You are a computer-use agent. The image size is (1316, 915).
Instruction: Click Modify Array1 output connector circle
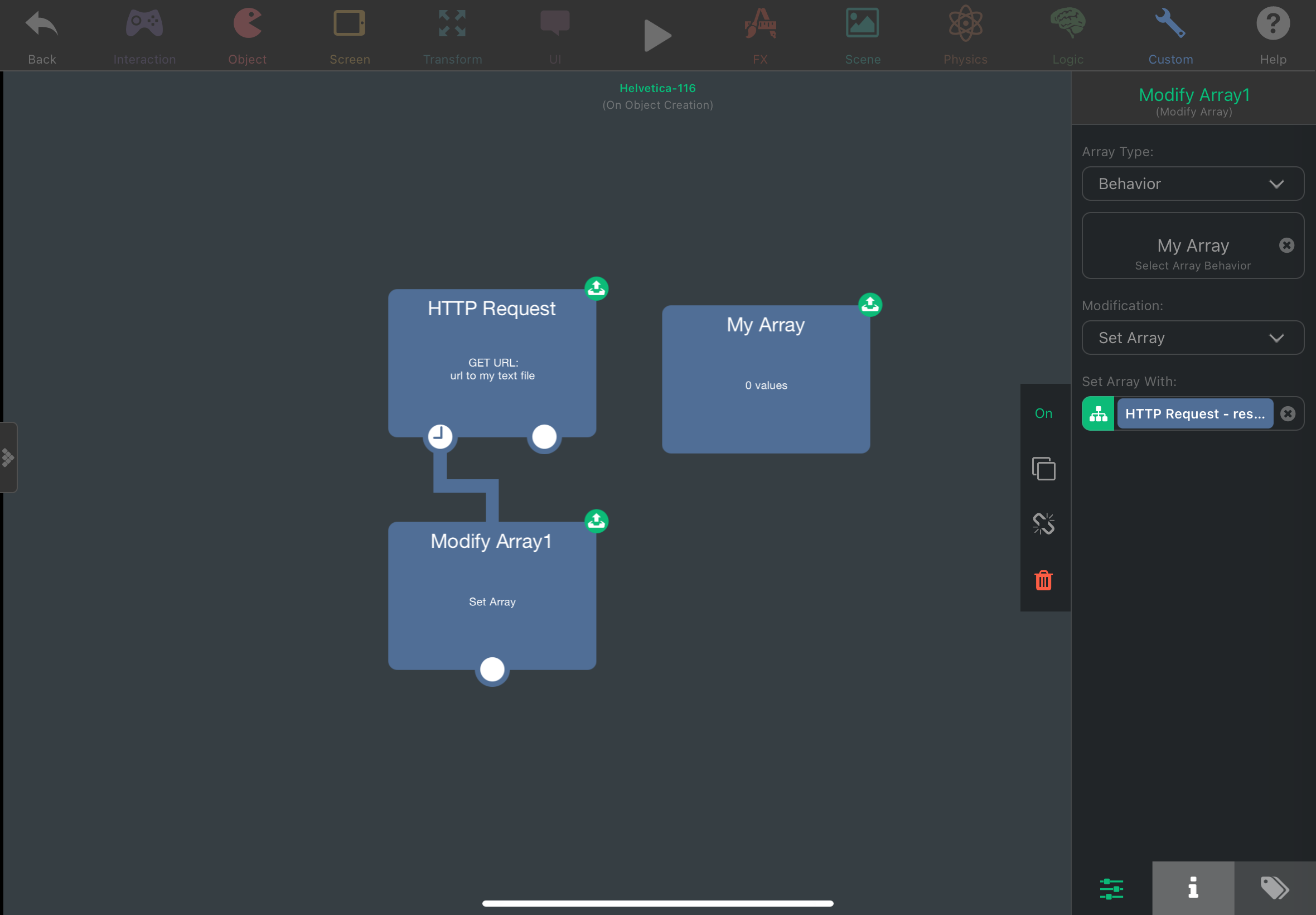[492, 669]
